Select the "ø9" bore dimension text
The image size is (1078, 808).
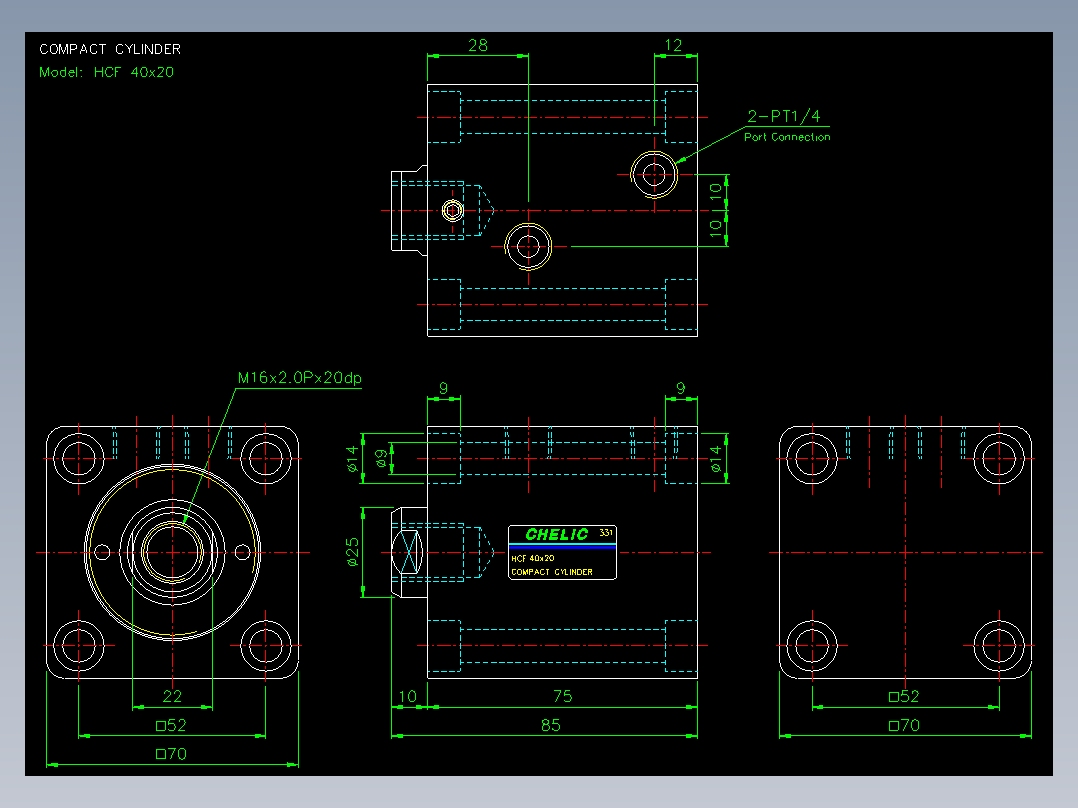(380, 458)
